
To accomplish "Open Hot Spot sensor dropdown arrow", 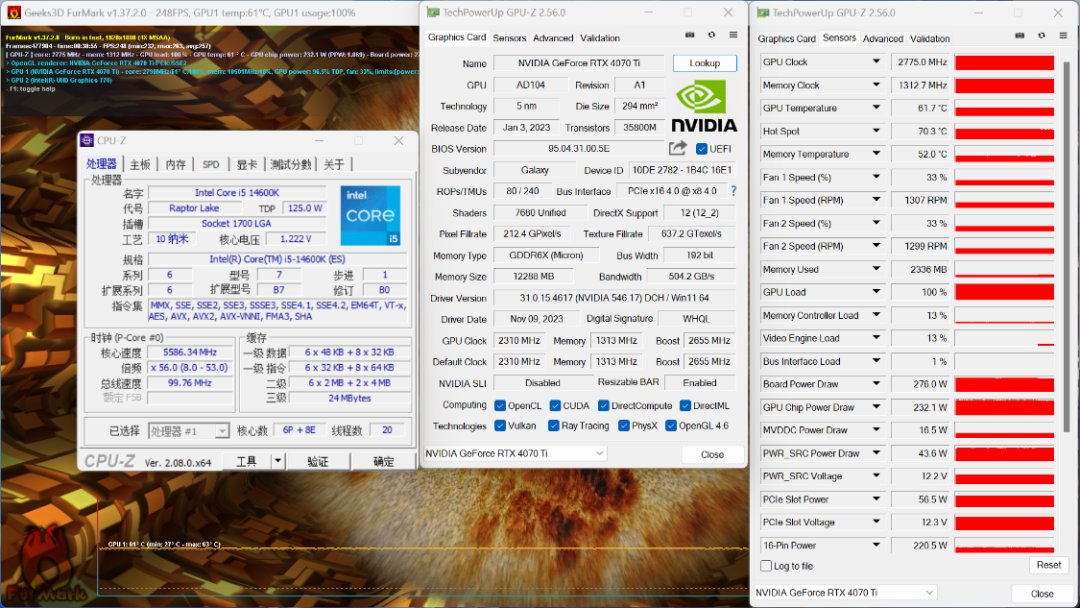I will pos(876,131).
